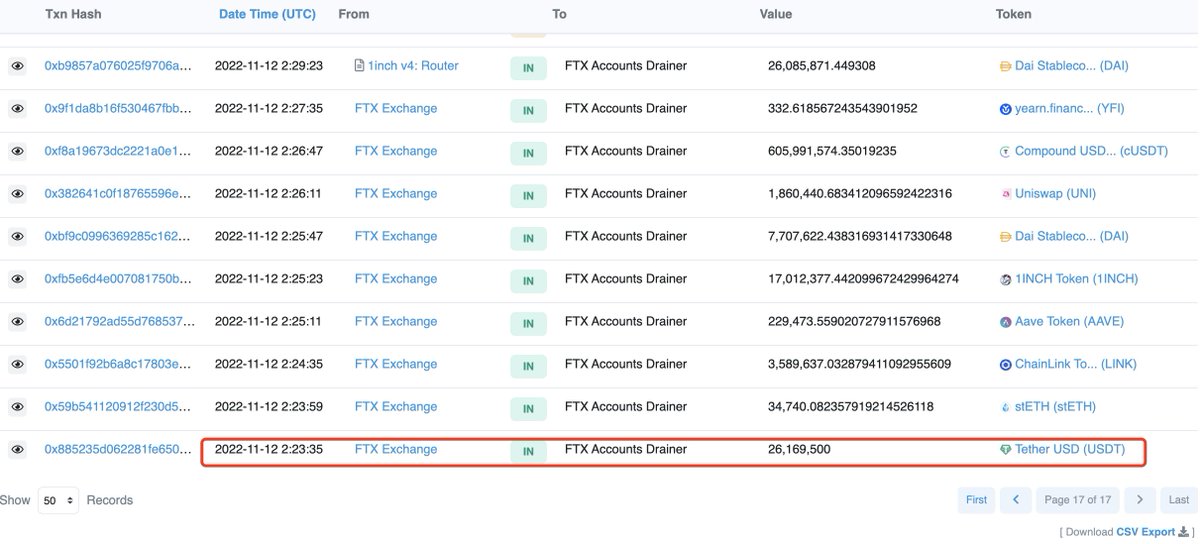
Task: Open transaction hash 0xf8a19673dc2221a0e1
Action: tap(117, 151)
